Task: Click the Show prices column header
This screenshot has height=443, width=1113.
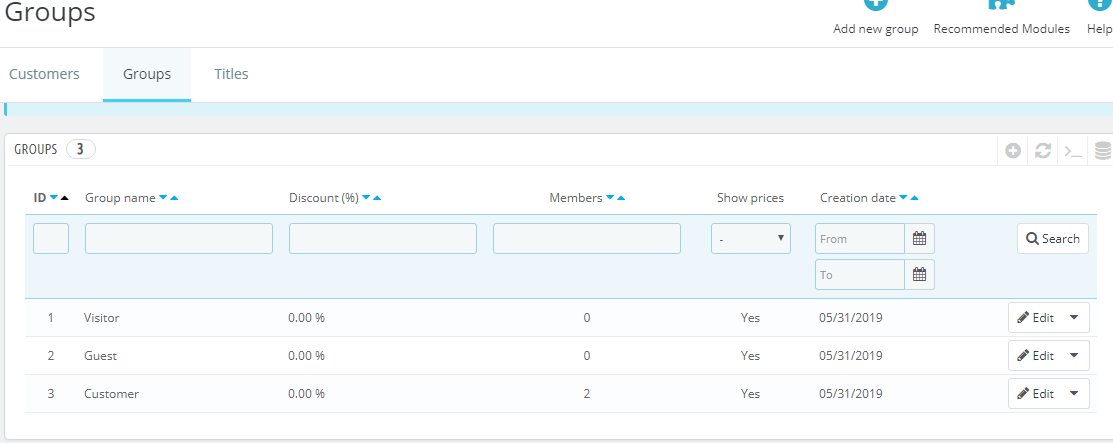Action: (x=750, y=198)
